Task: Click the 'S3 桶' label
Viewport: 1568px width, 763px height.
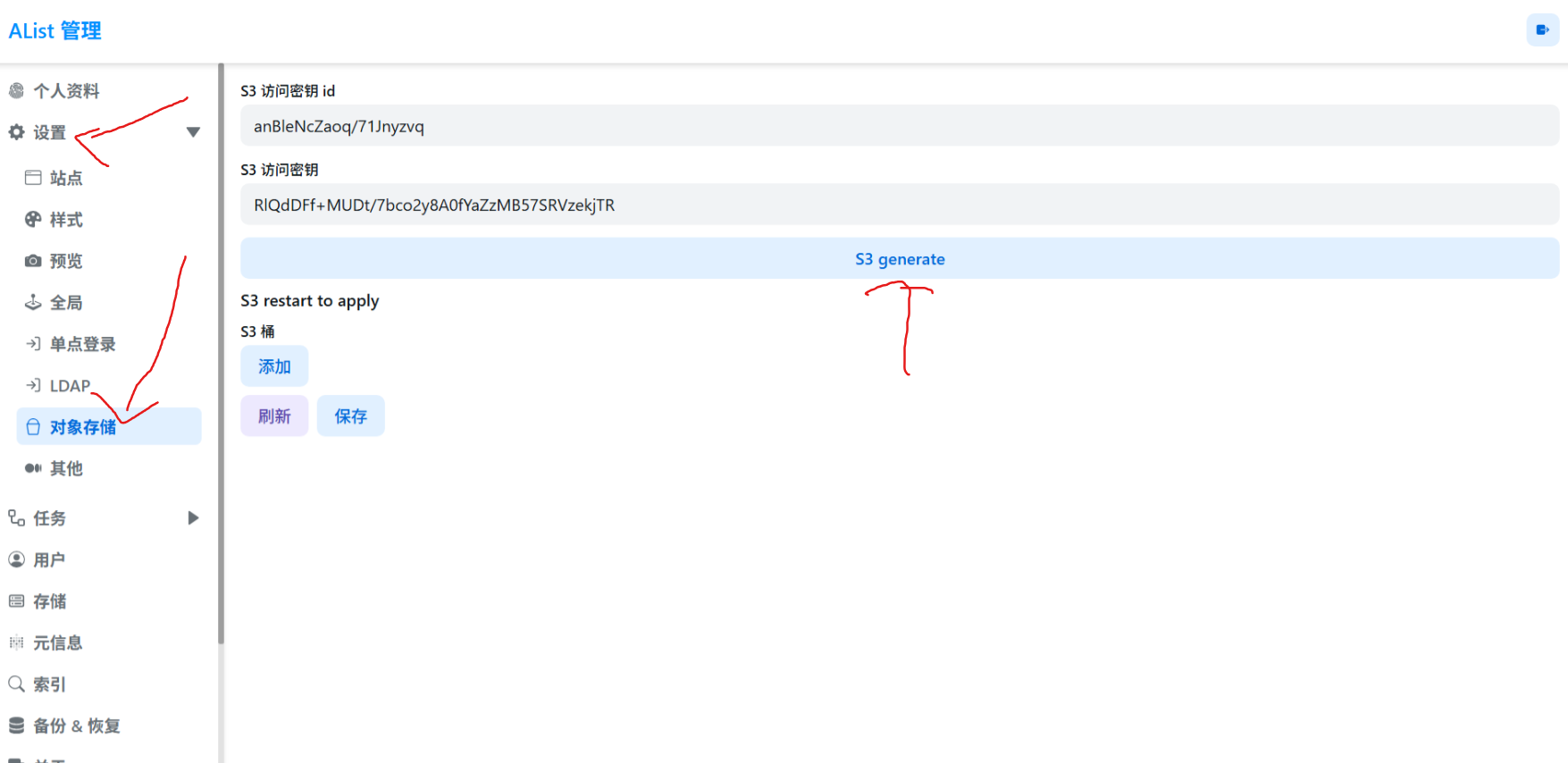Action: (x=257, y=331)
